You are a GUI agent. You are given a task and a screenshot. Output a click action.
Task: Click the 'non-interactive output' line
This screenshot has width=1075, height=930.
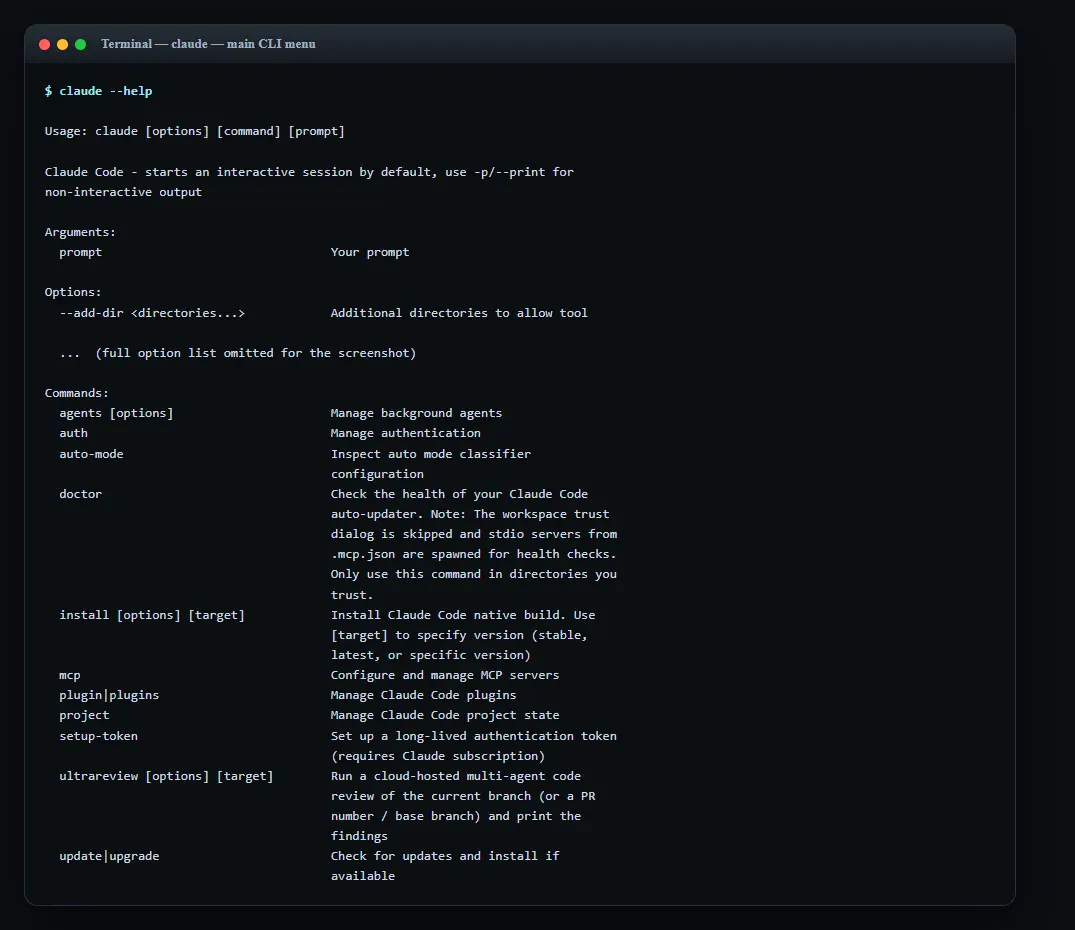click(x=123, y=192)
